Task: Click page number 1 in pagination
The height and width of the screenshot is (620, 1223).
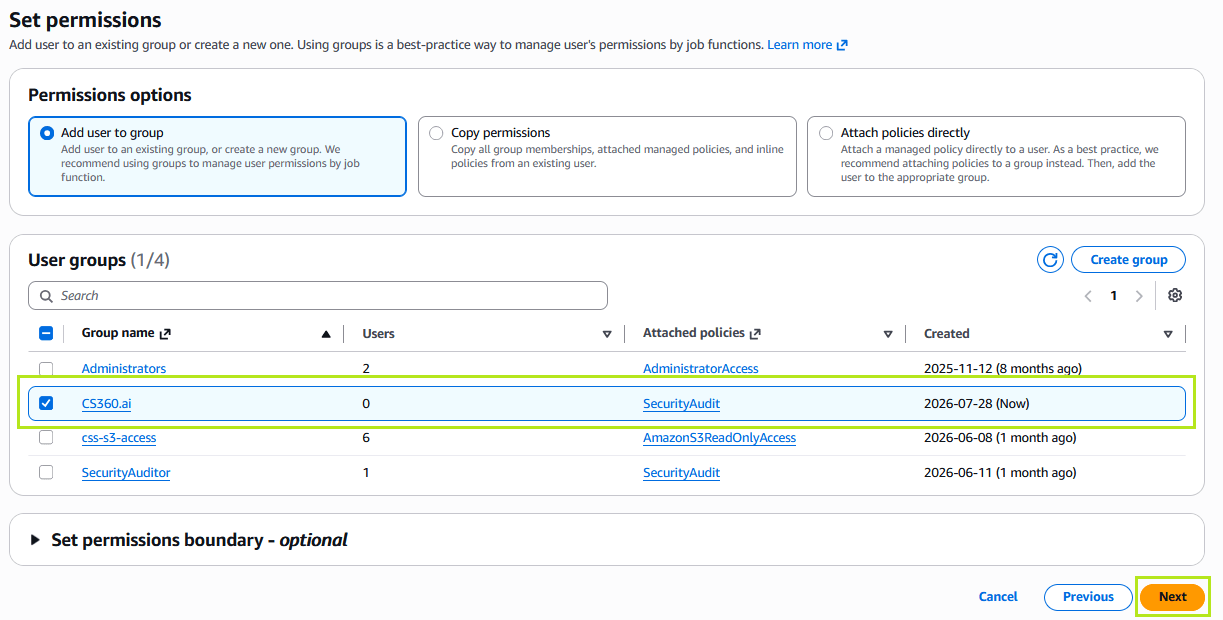Action: pos(1113,296)
